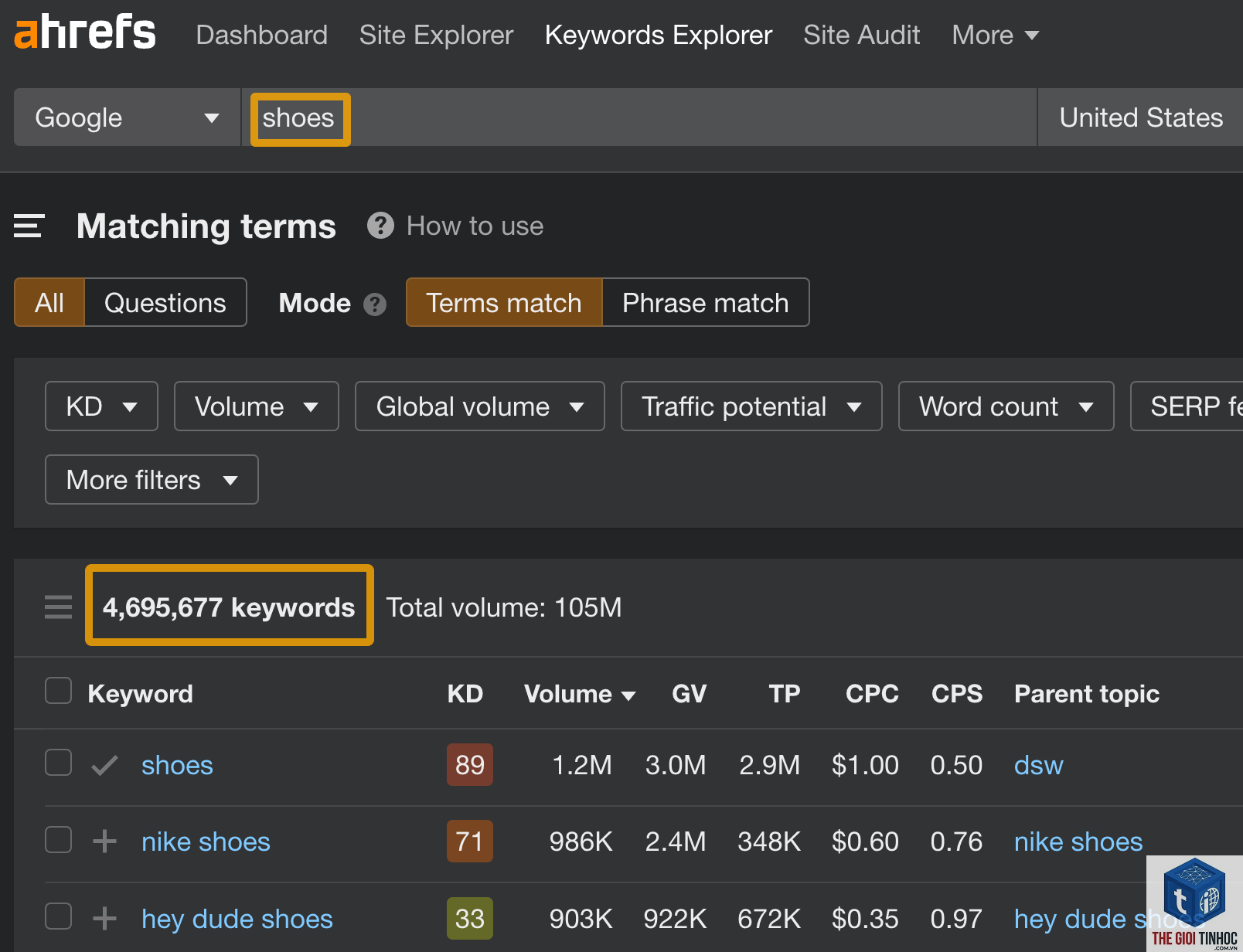Click the Mode question mark icon

click(375, 304)
